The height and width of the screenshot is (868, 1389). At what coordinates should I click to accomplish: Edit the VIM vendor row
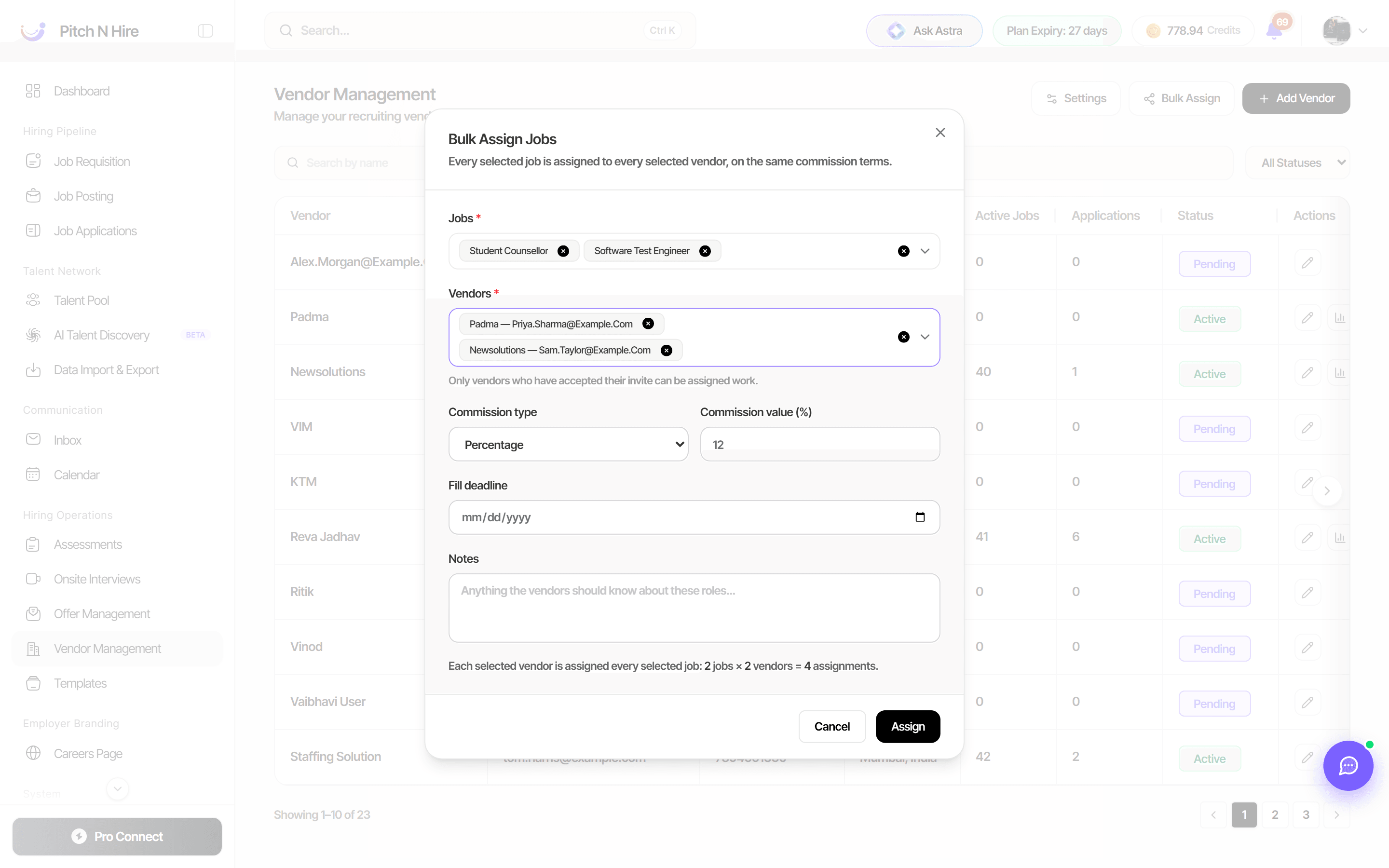point(1307,428)
